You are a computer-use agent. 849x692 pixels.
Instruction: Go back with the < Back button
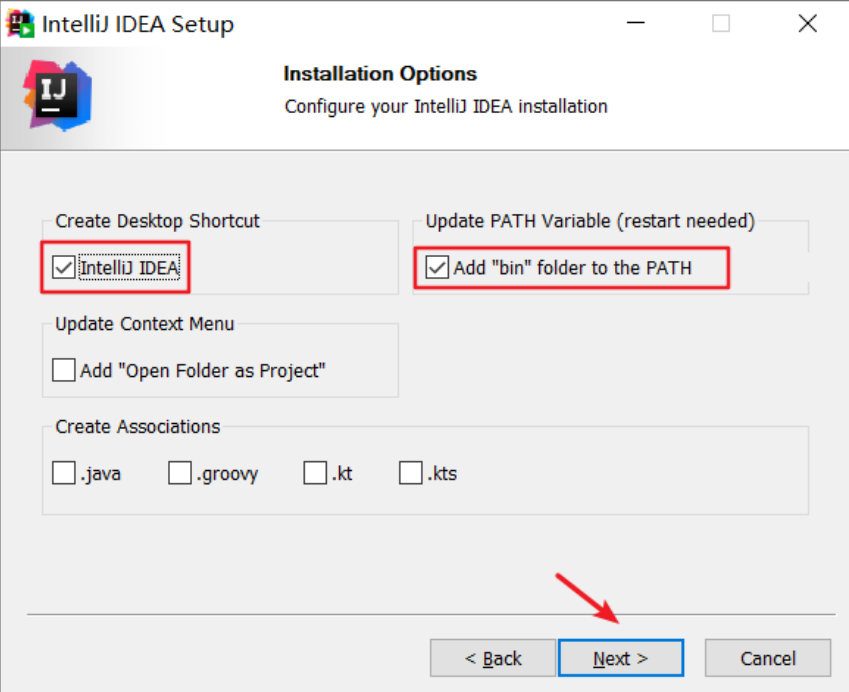click(x=493, y=658)
